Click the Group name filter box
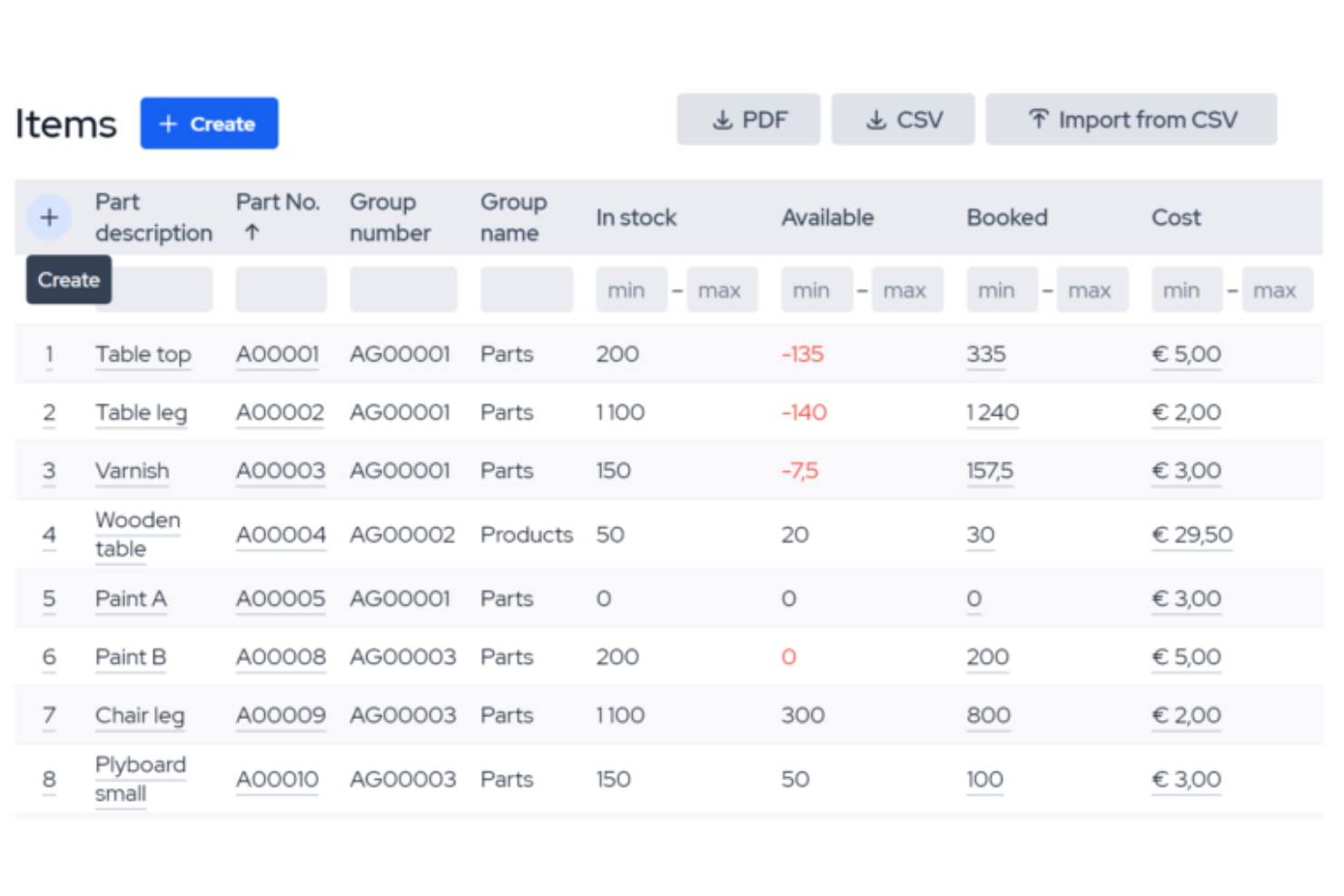The image size is (1344, 896). 527,289
